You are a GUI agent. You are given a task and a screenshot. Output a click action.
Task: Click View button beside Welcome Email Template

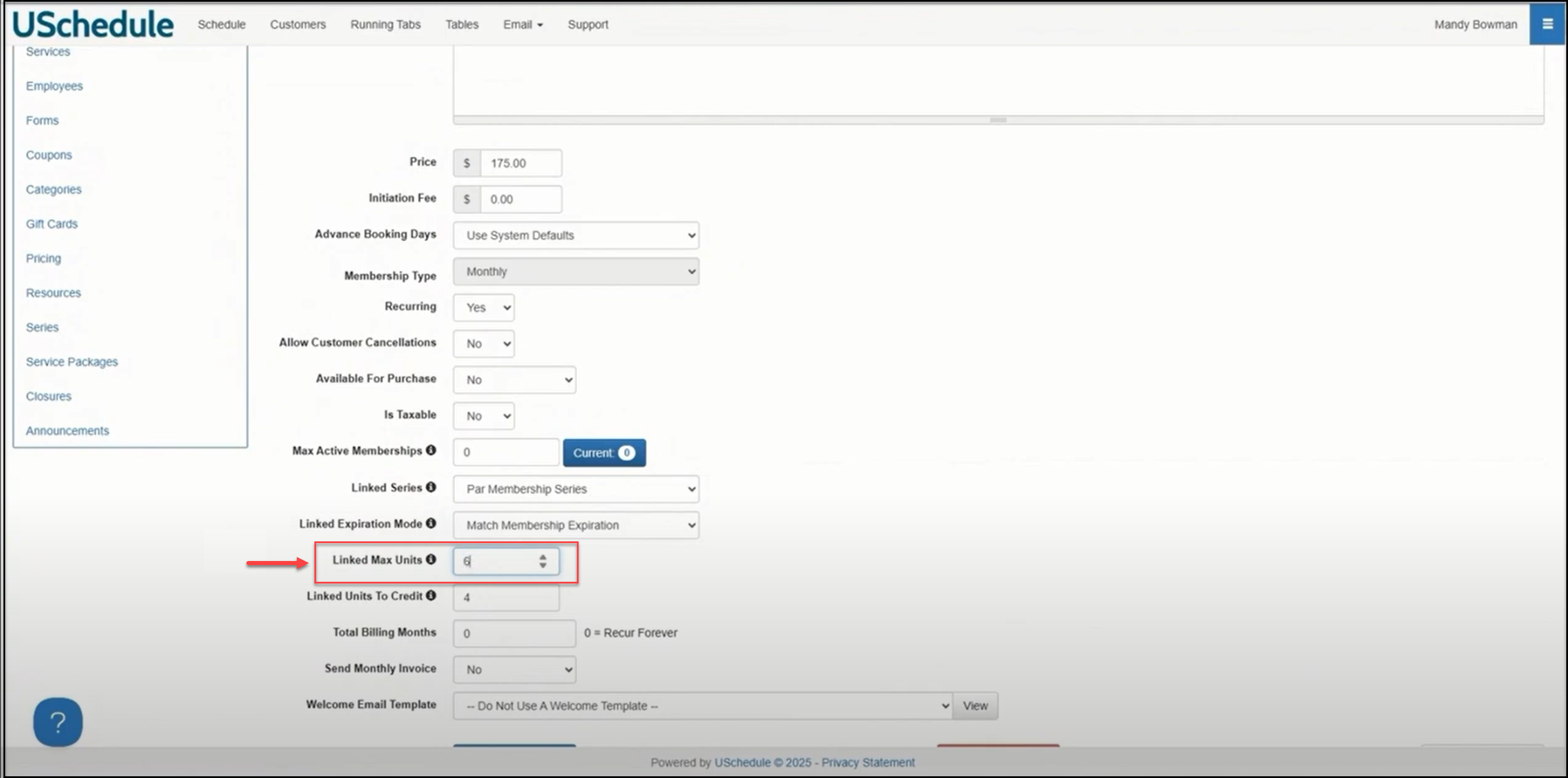(x=974, y=705)
